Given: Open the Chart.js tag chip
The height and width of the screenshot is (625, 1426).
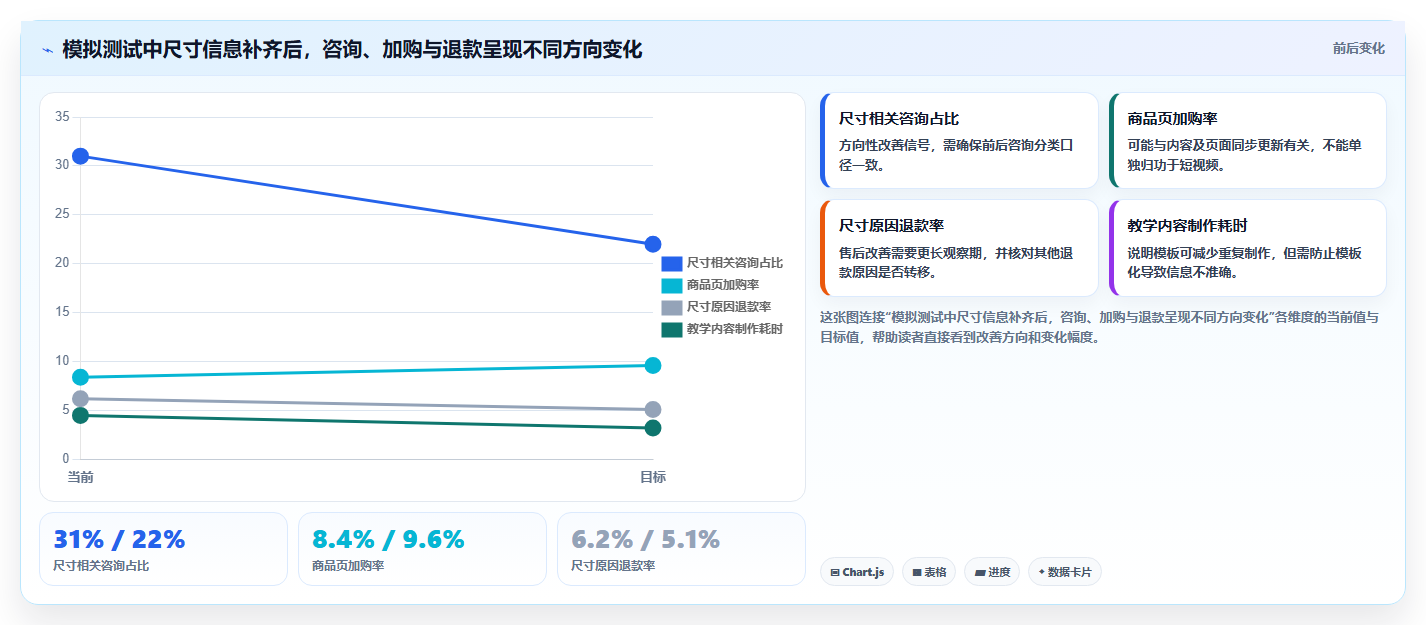Looking at the screenshot, I should pyautogui.click(x=857, y=572).
